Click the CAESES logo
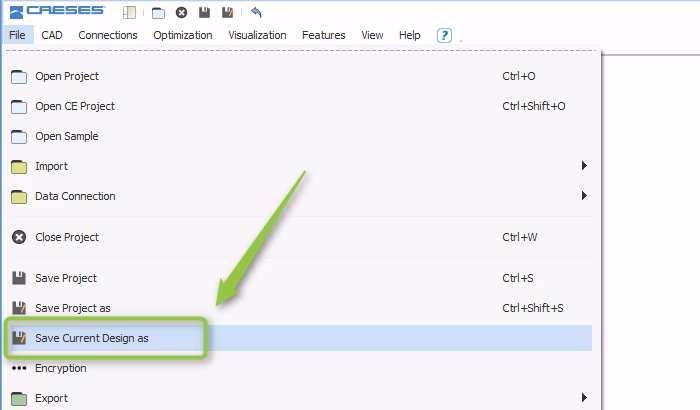Image resolution: width=700 pixels, height=410 pixels. click(x=57, y=12)
